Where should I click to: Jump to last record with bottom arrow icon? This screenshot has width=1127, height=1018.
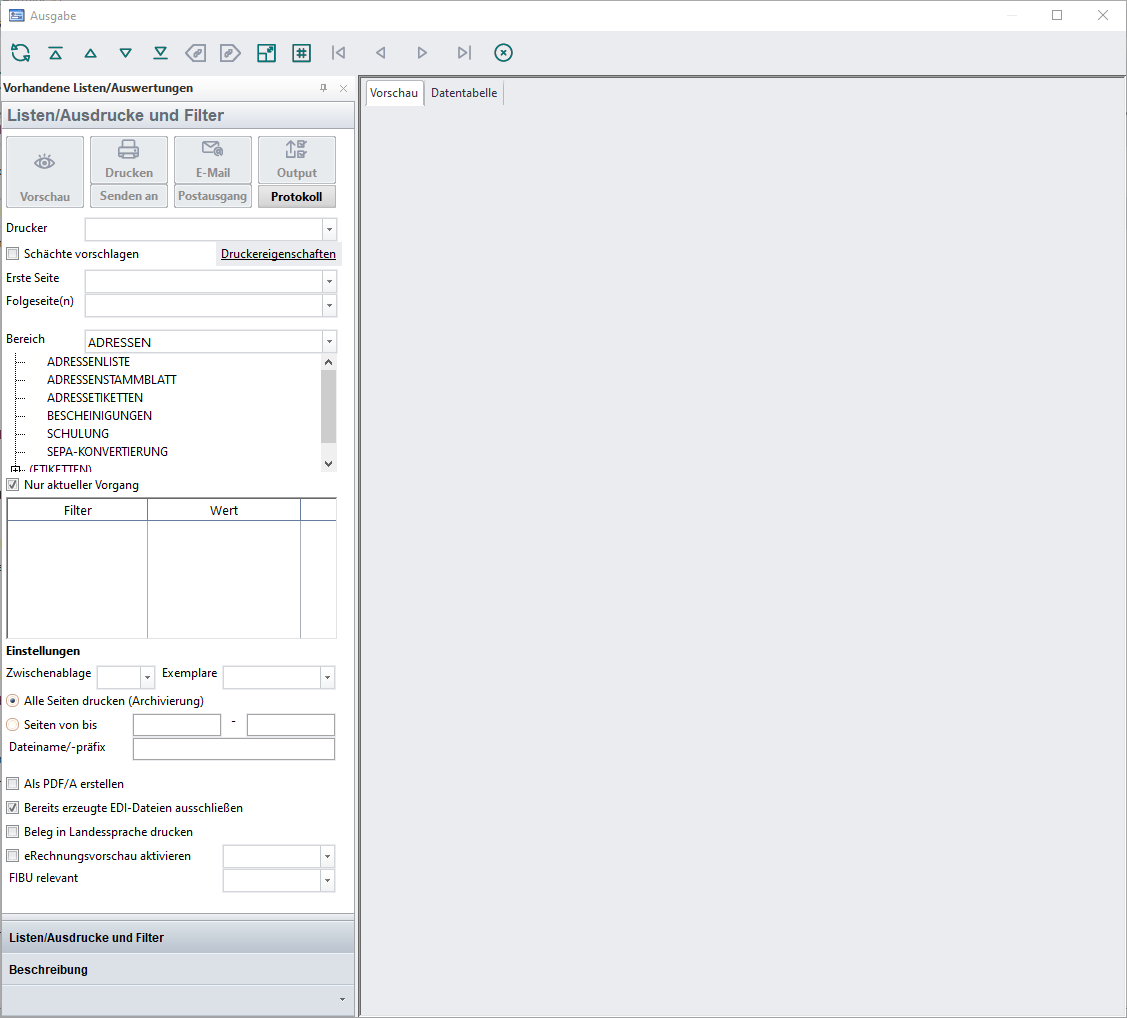[160, 53]
